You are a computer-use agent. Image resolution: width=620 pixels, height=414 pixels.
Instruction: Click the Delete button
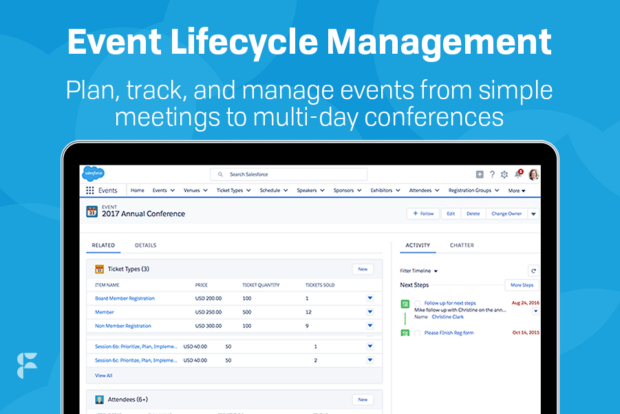[x=473, y=214]
